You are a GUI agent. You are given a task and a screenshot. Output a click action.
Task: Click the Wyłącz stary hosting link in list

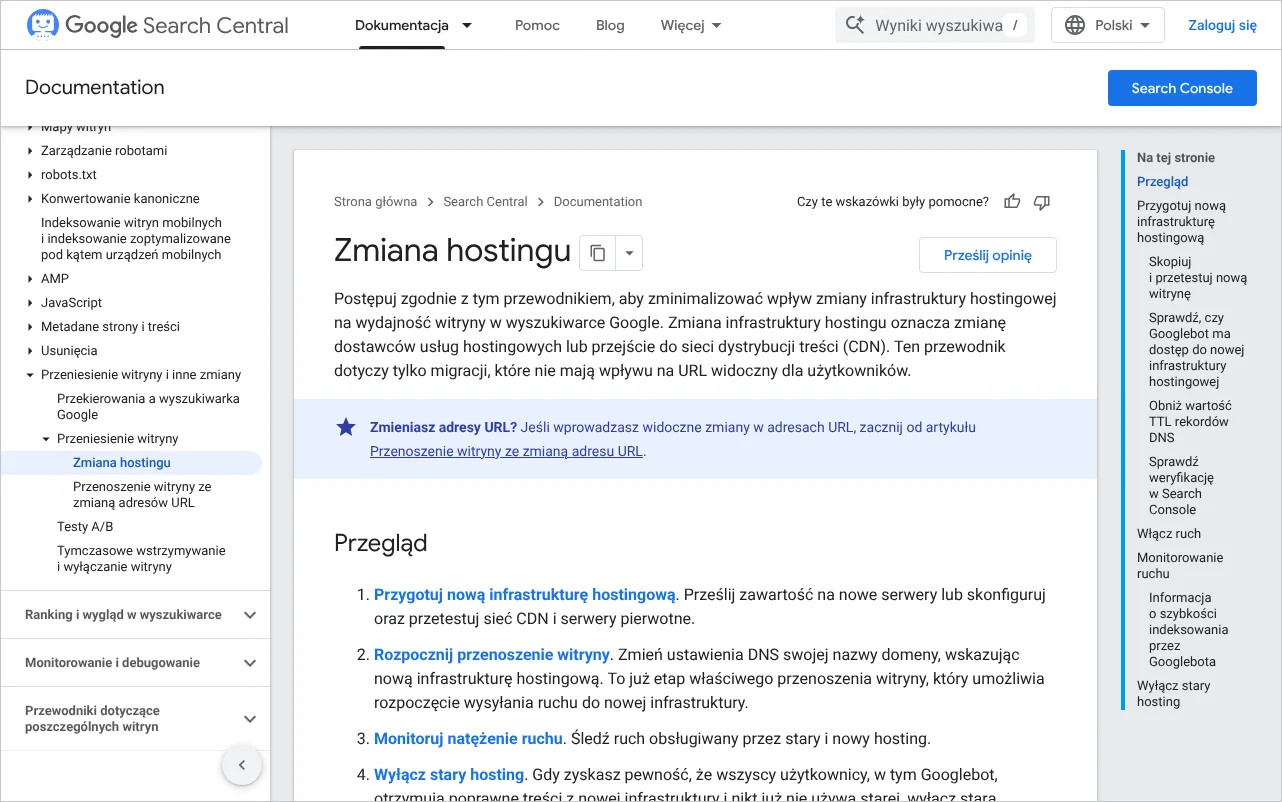tap(449, 775)
